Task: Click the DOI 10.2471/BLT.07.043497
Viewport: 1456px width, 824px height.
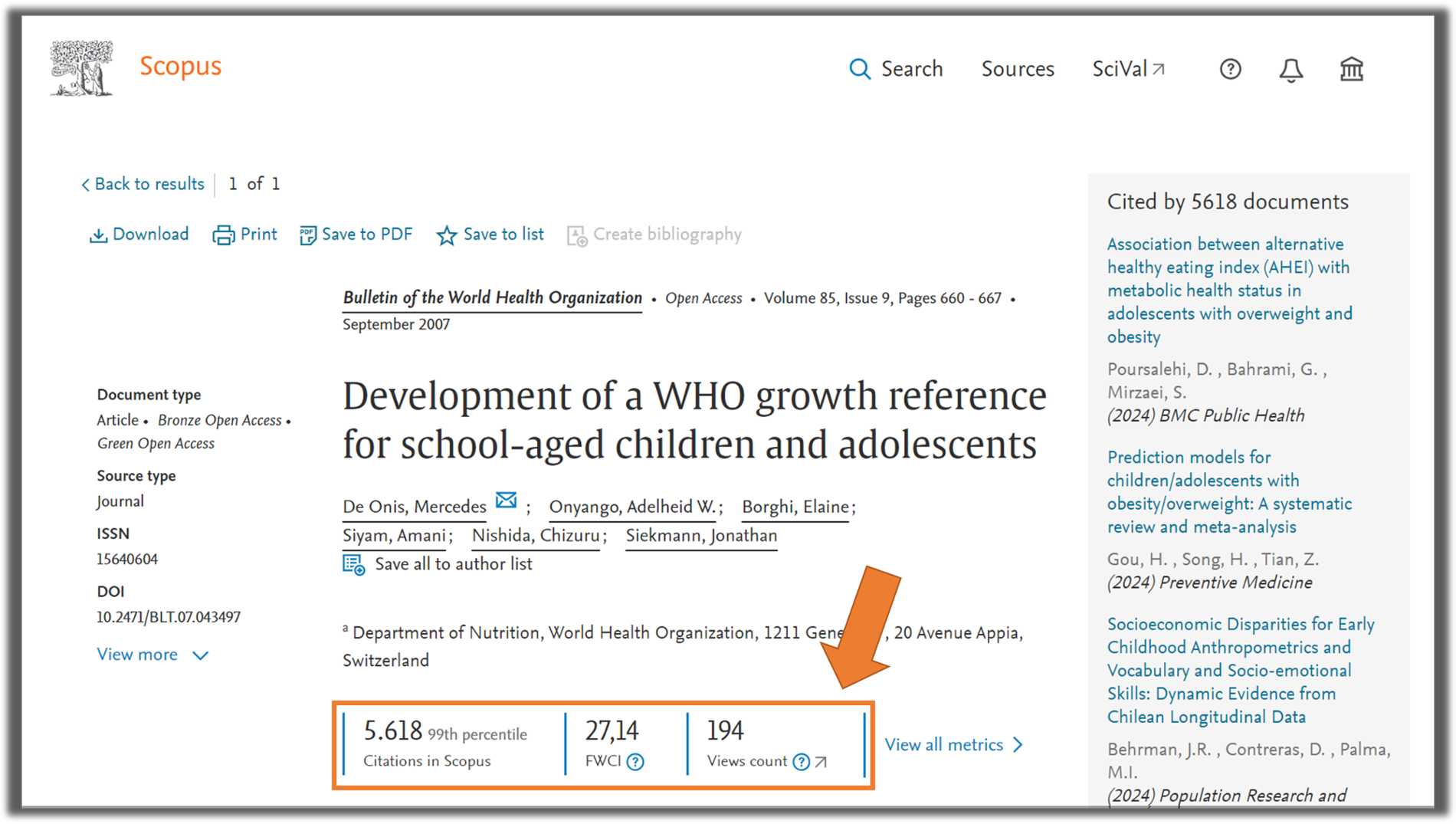Action: pos(169,617)
